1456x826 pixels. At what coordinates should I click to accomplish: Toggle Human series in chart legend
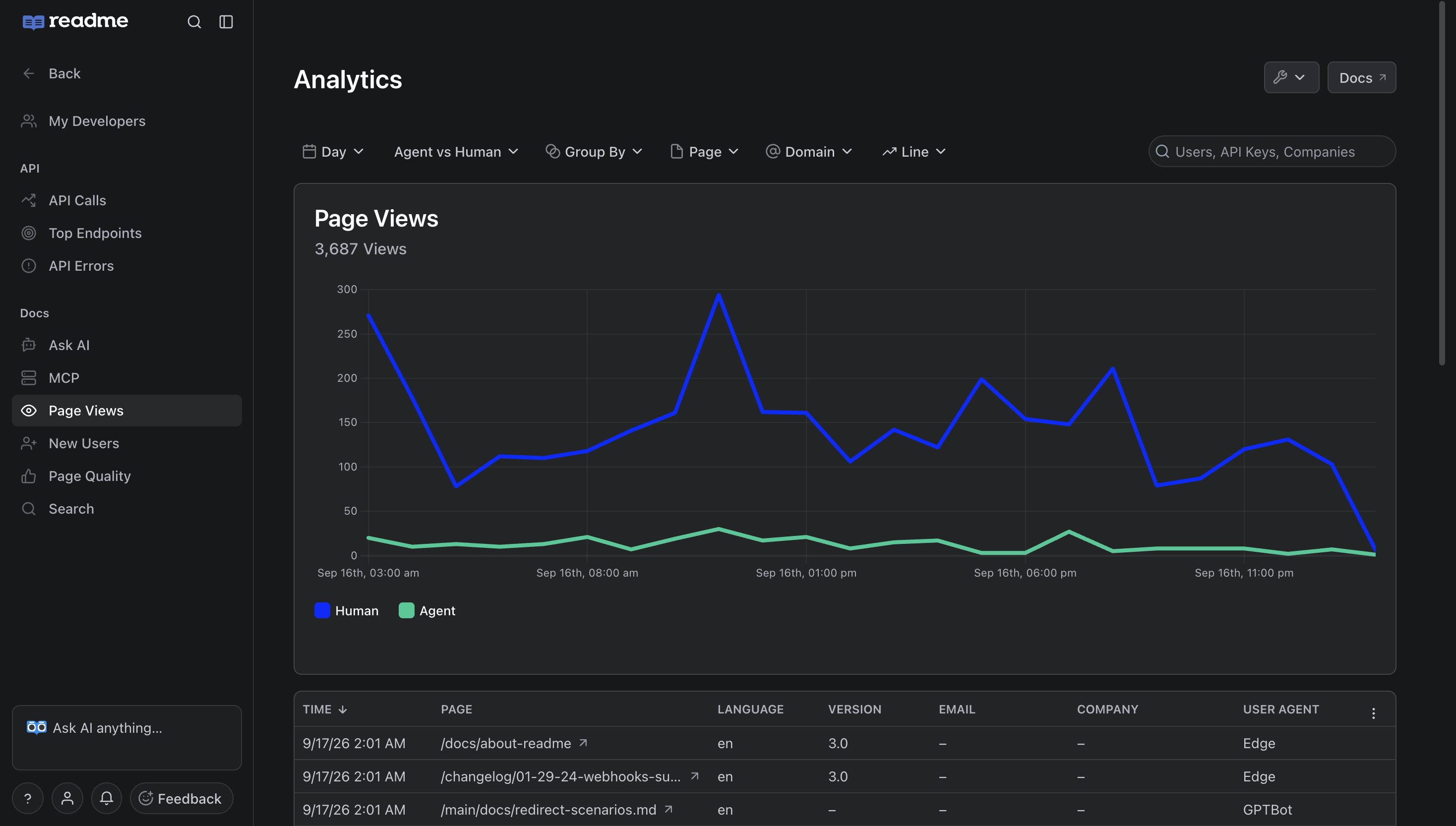346,610
